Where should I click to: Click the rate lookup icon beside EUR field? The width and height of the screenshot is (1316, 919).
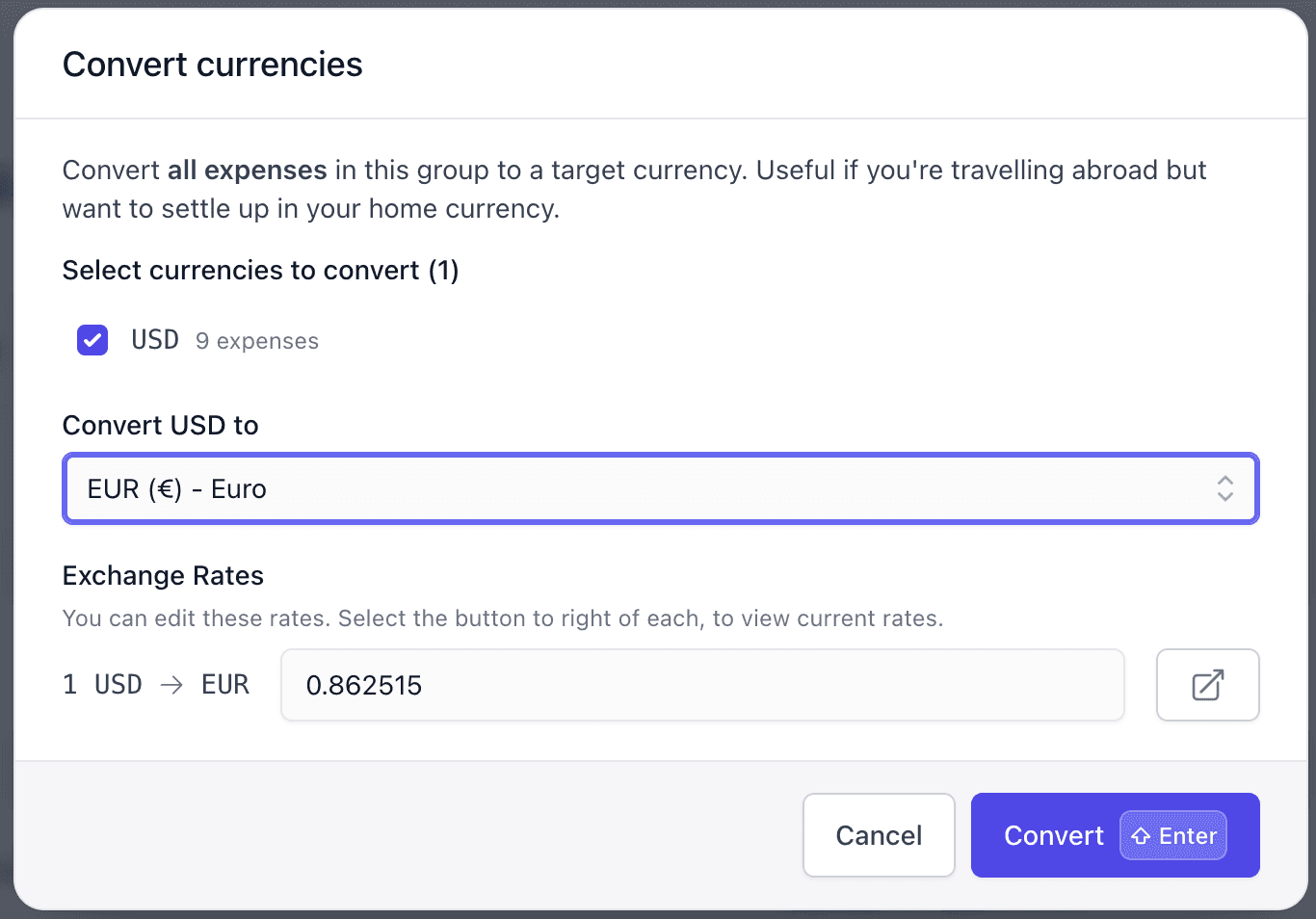coord(1207,685)
